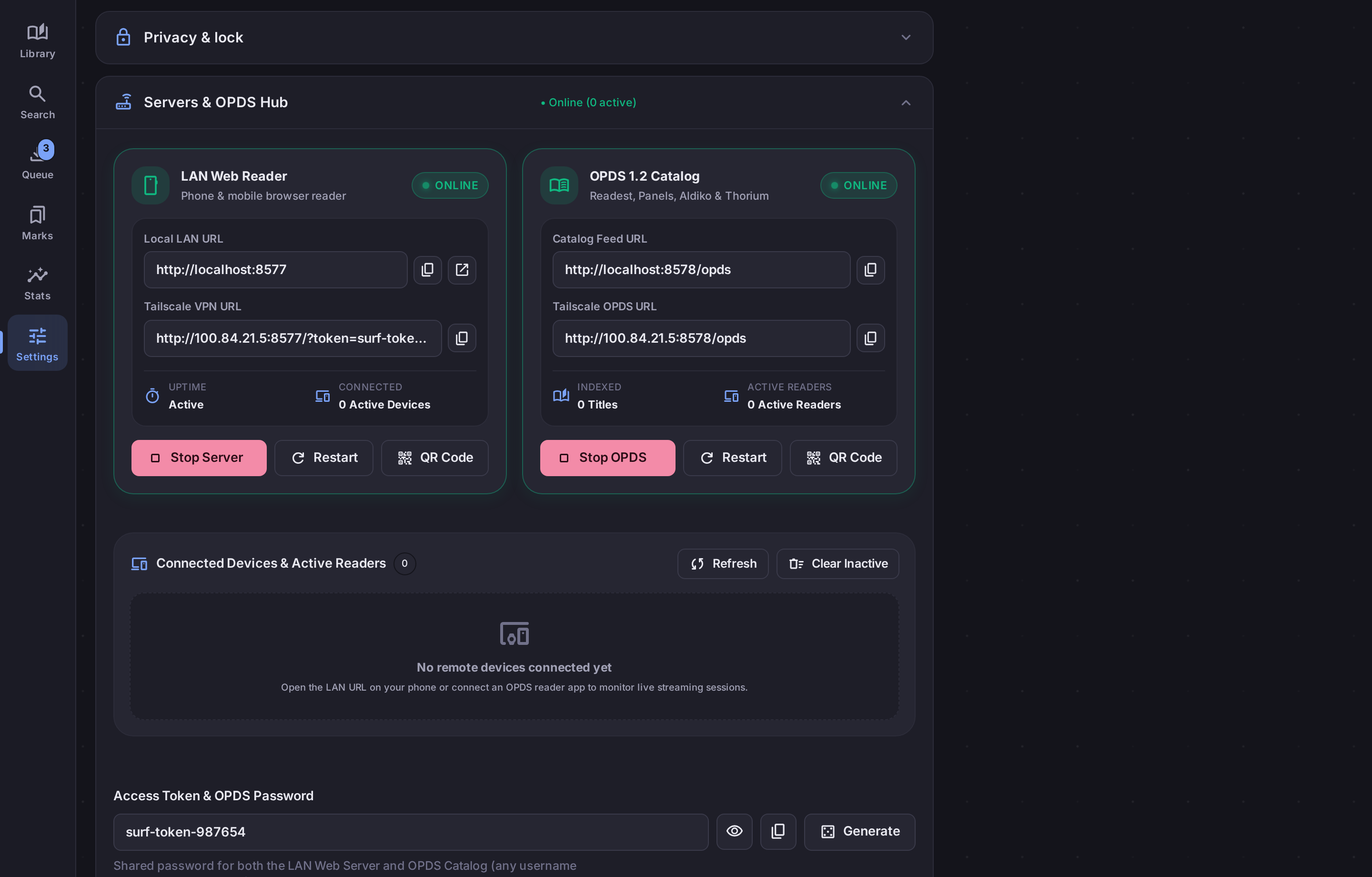Click the Catalog Feed URL field
The height and width of the screenshot is (877, 1372).
(701, 270)
